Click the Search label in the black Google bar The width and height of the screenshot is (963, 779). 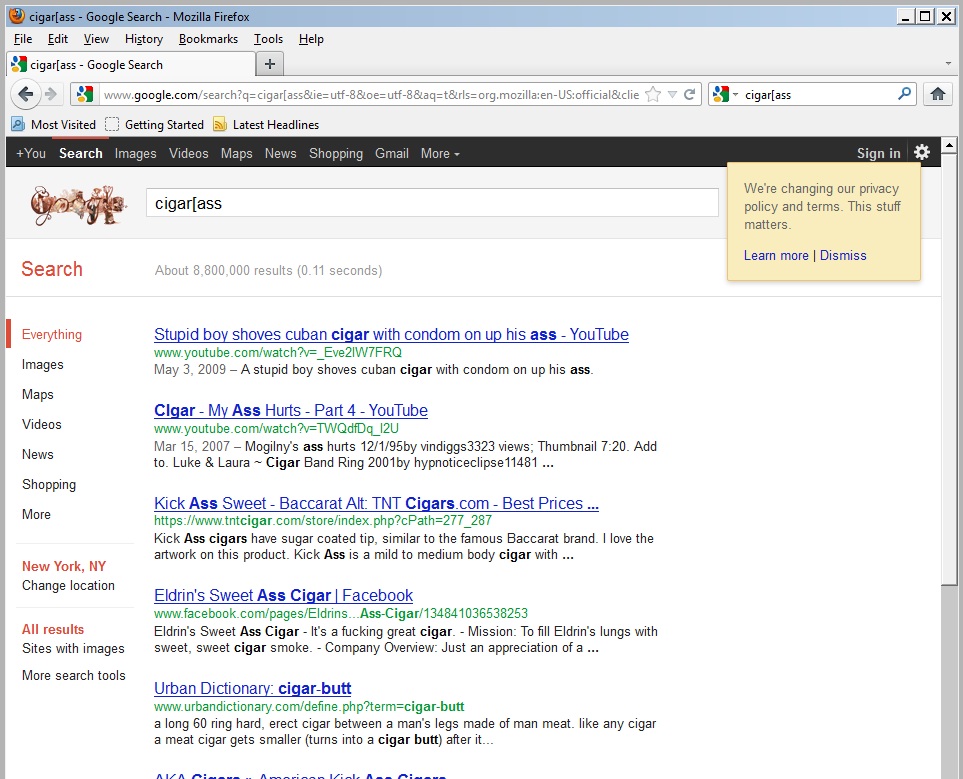[80, 154]
